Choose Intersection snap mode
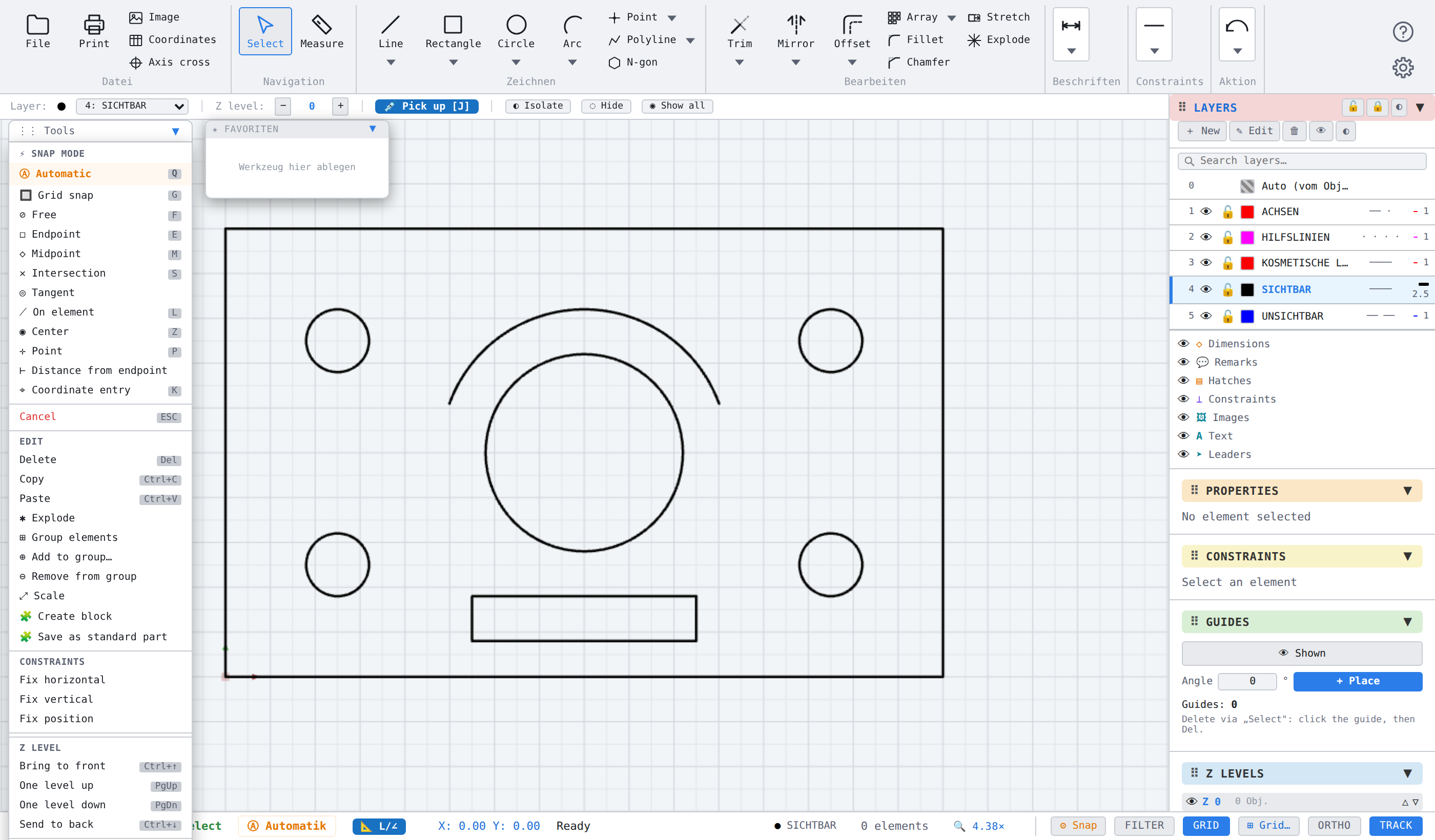Image resolution: width=1435 pixels, height=840 pixels. pos(101,273)
